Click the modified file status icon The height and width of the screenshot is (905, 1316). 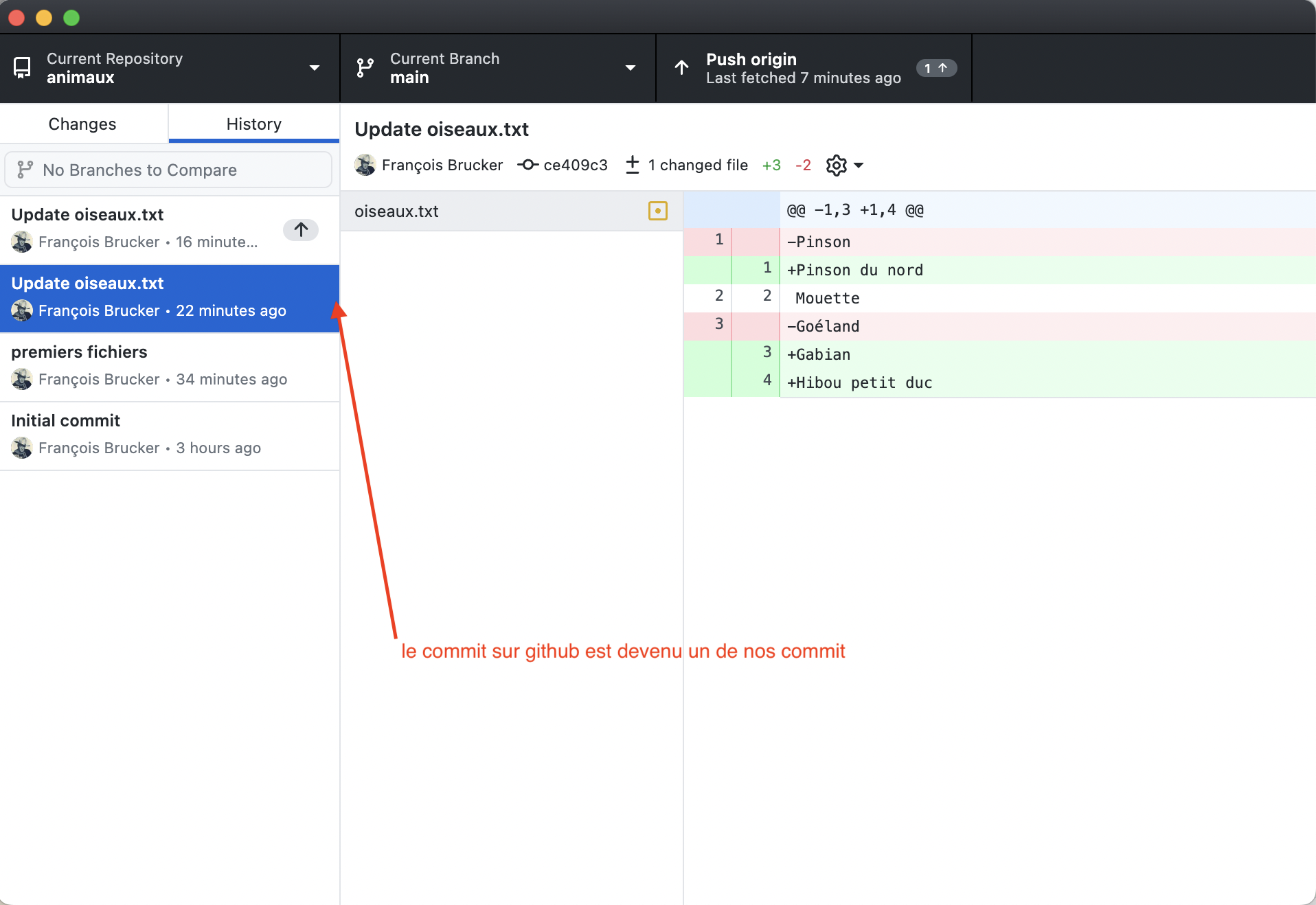(657, 211)
